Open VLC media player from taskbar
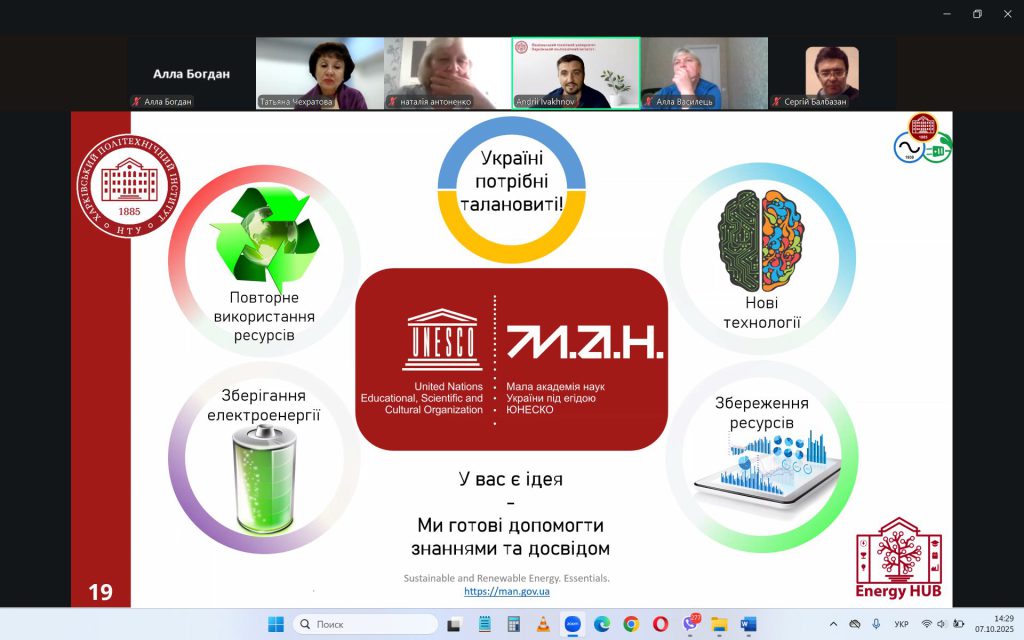 coord(543,624)
